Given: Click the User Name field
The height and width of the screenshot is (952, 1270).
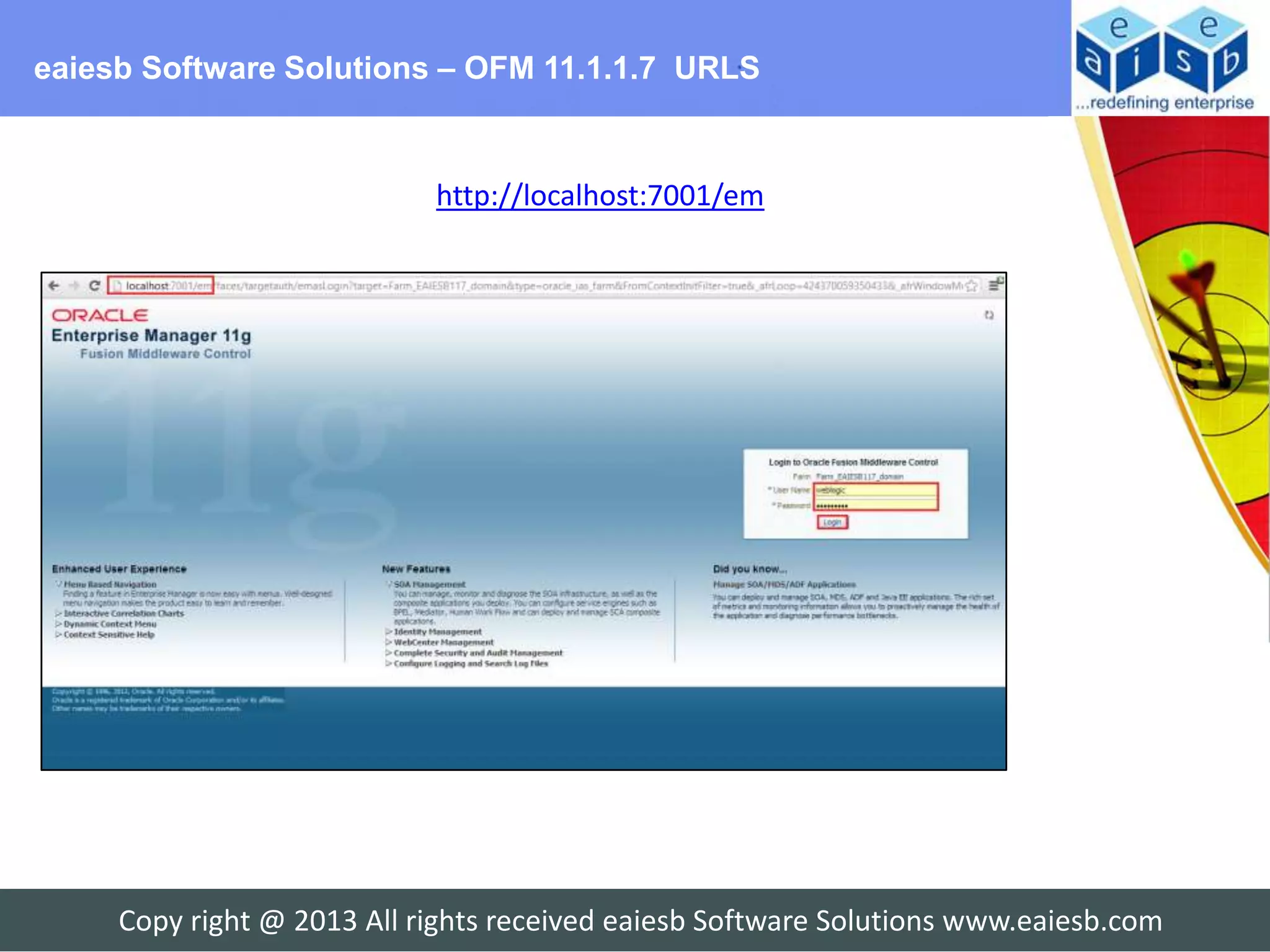Looking at the screenshot, I should click(876, 490).
